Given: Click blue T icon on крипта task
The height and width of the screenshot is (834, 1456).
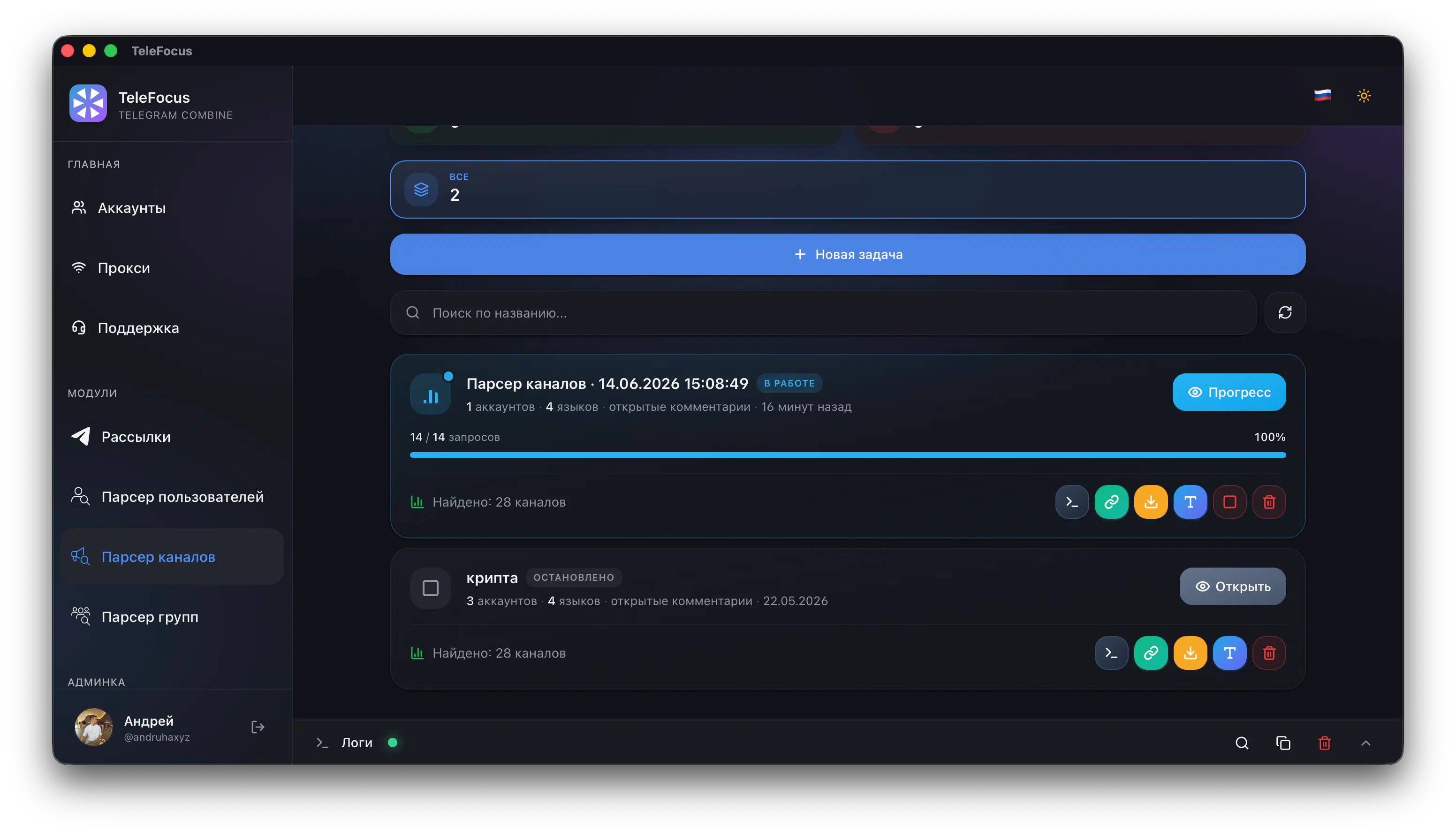Looking at the screenshot, I should (1230, 653).
